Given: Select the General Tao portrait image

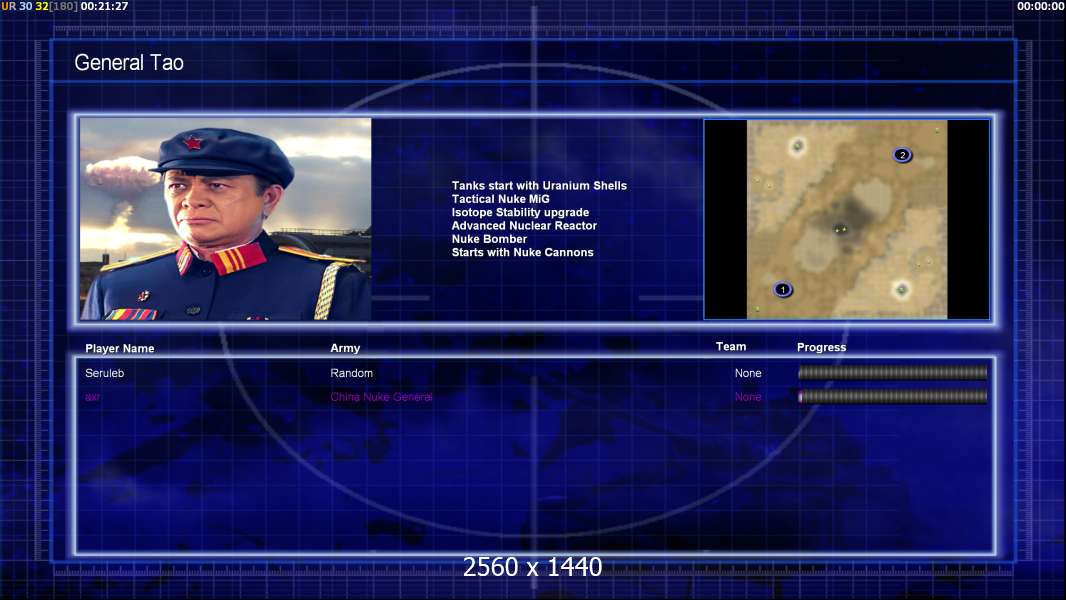Looking at the screenshot, I should pos(226,219).
